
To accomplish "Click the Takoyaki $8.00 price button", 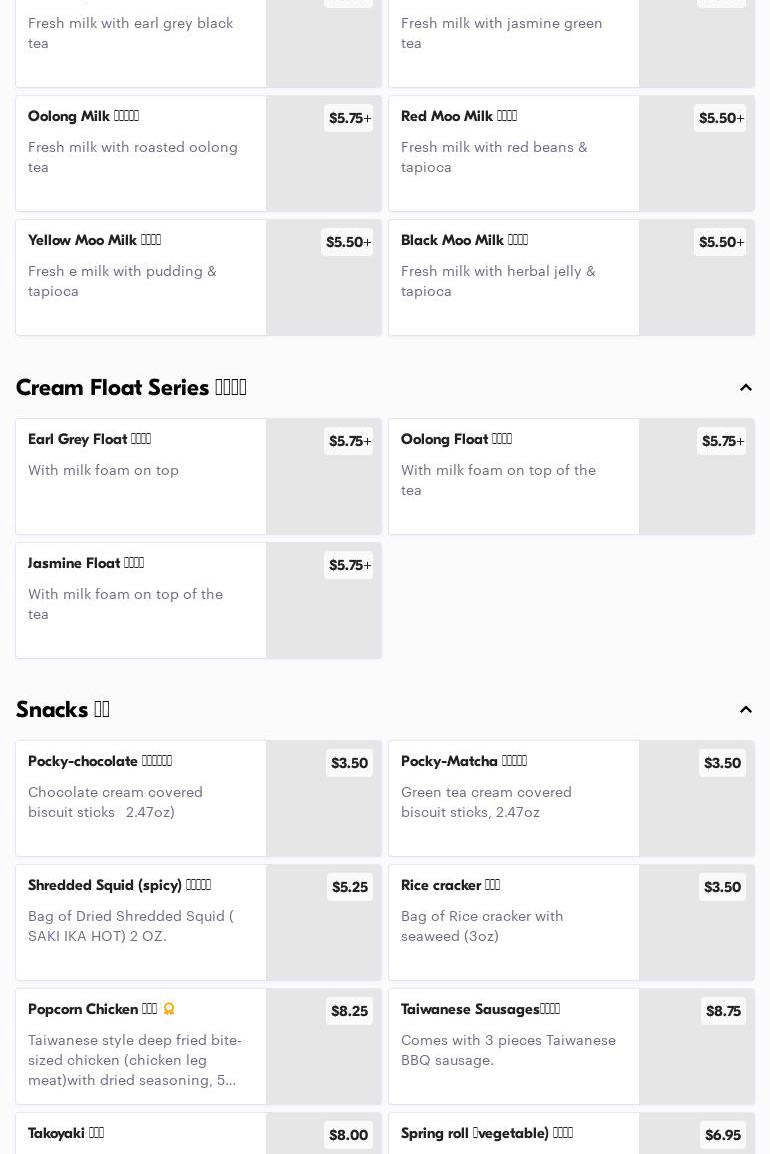I will (348, 1135).
